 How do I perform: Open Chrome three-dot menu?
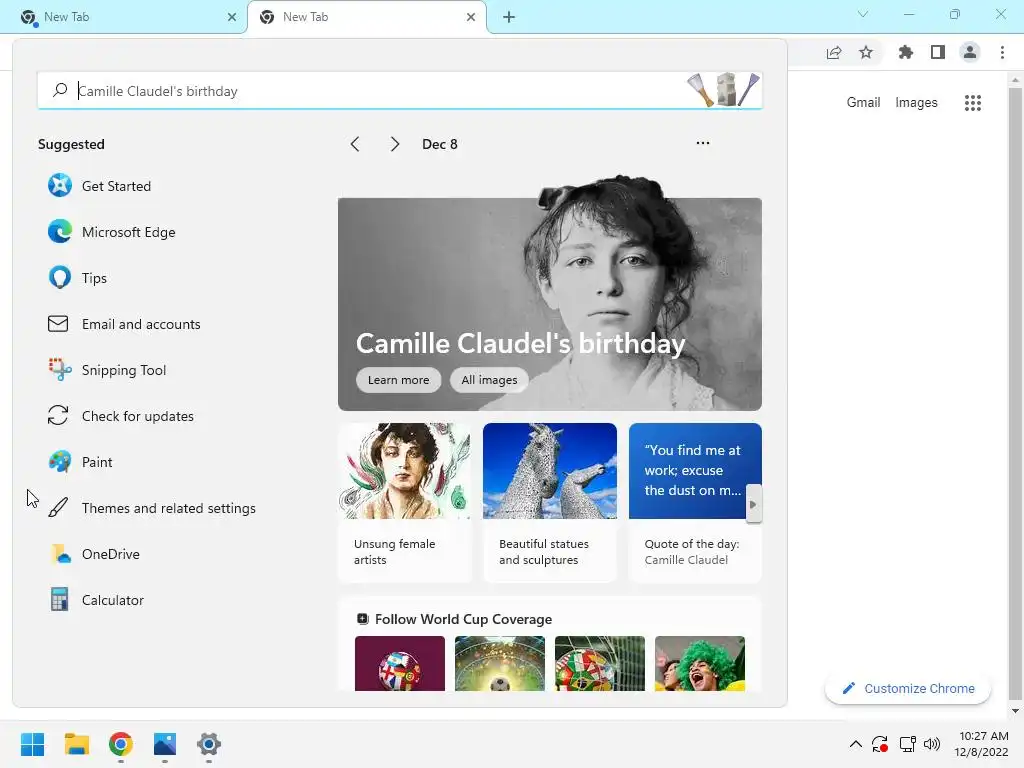1002,52
